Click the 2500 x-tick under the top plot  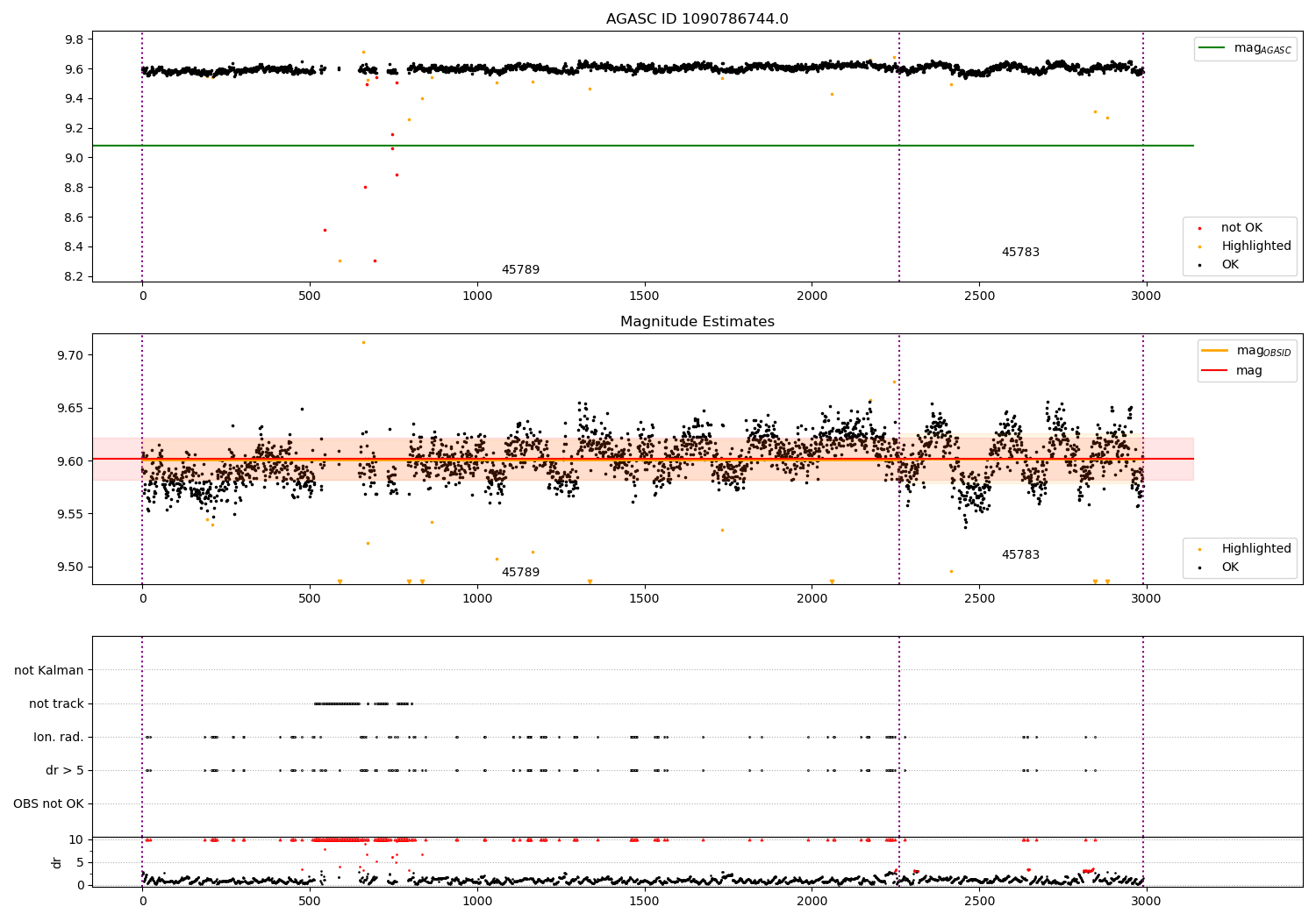[x=979, y=296]
